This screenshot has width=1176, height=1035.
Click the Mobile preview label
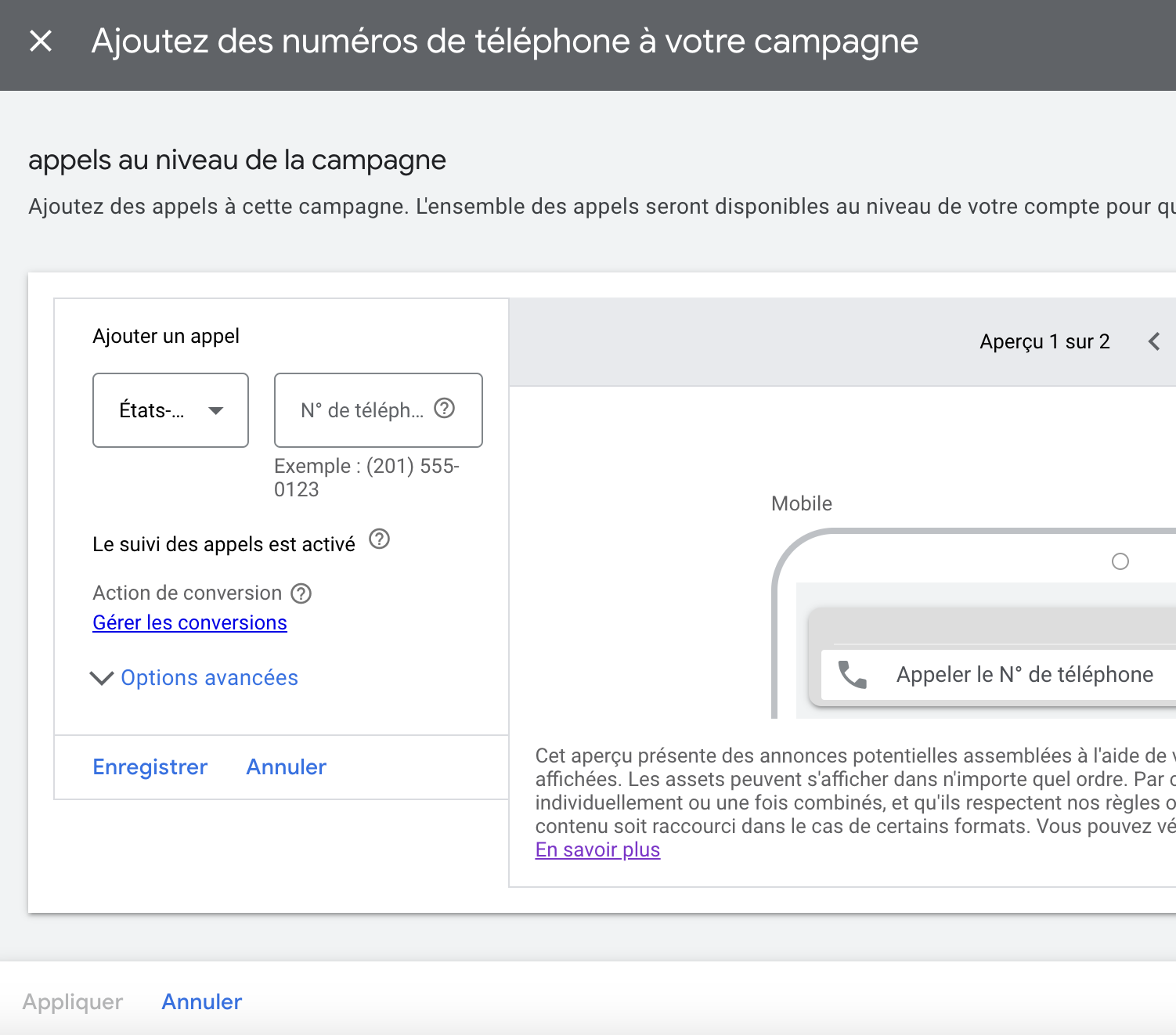point(801,503)
